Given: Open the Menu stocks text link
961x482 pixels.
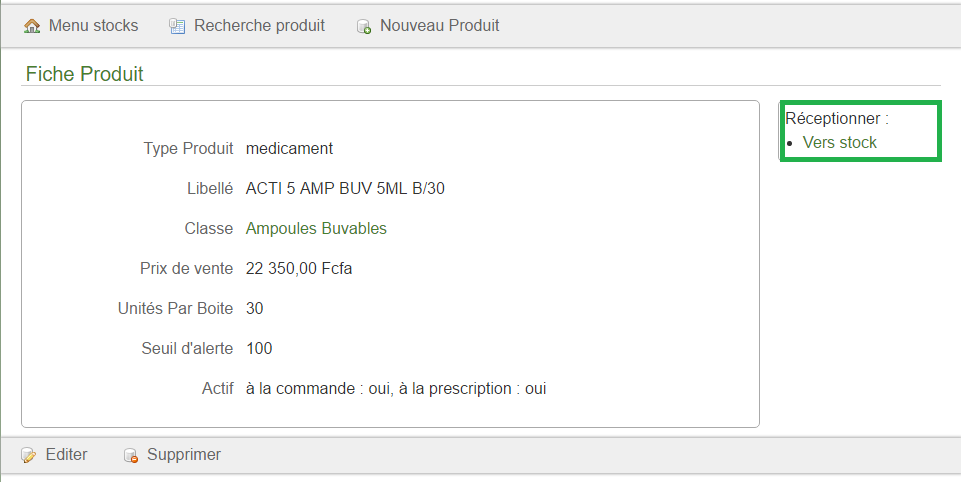Looking at the screenshot, I should [93, 25].
